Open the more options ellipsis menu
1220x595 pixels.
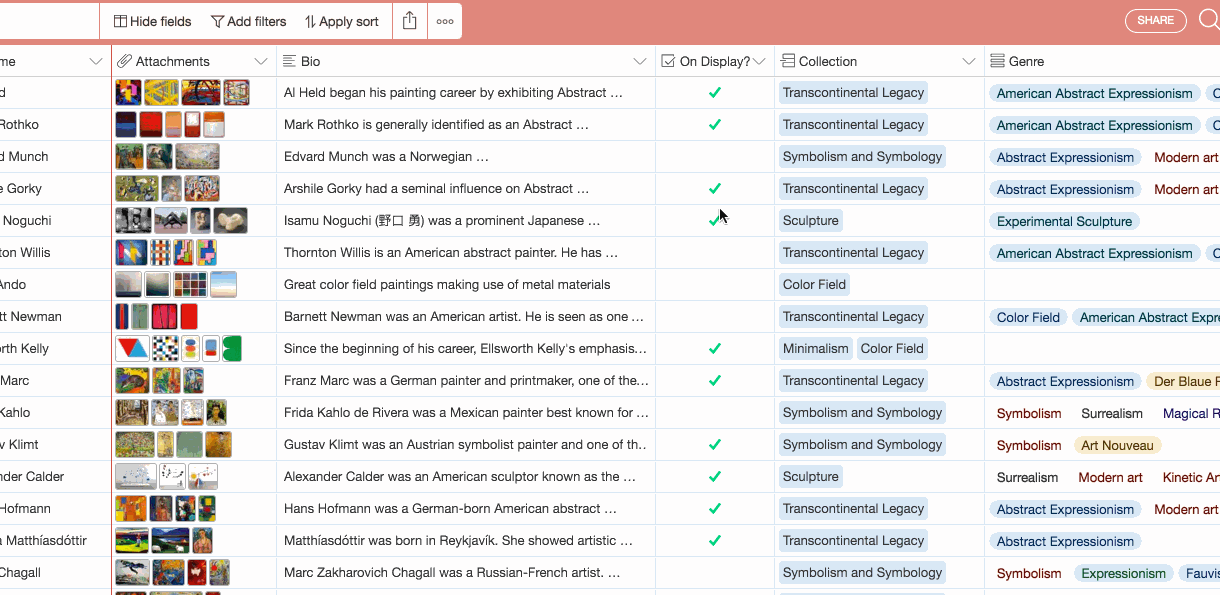[445, 21]
